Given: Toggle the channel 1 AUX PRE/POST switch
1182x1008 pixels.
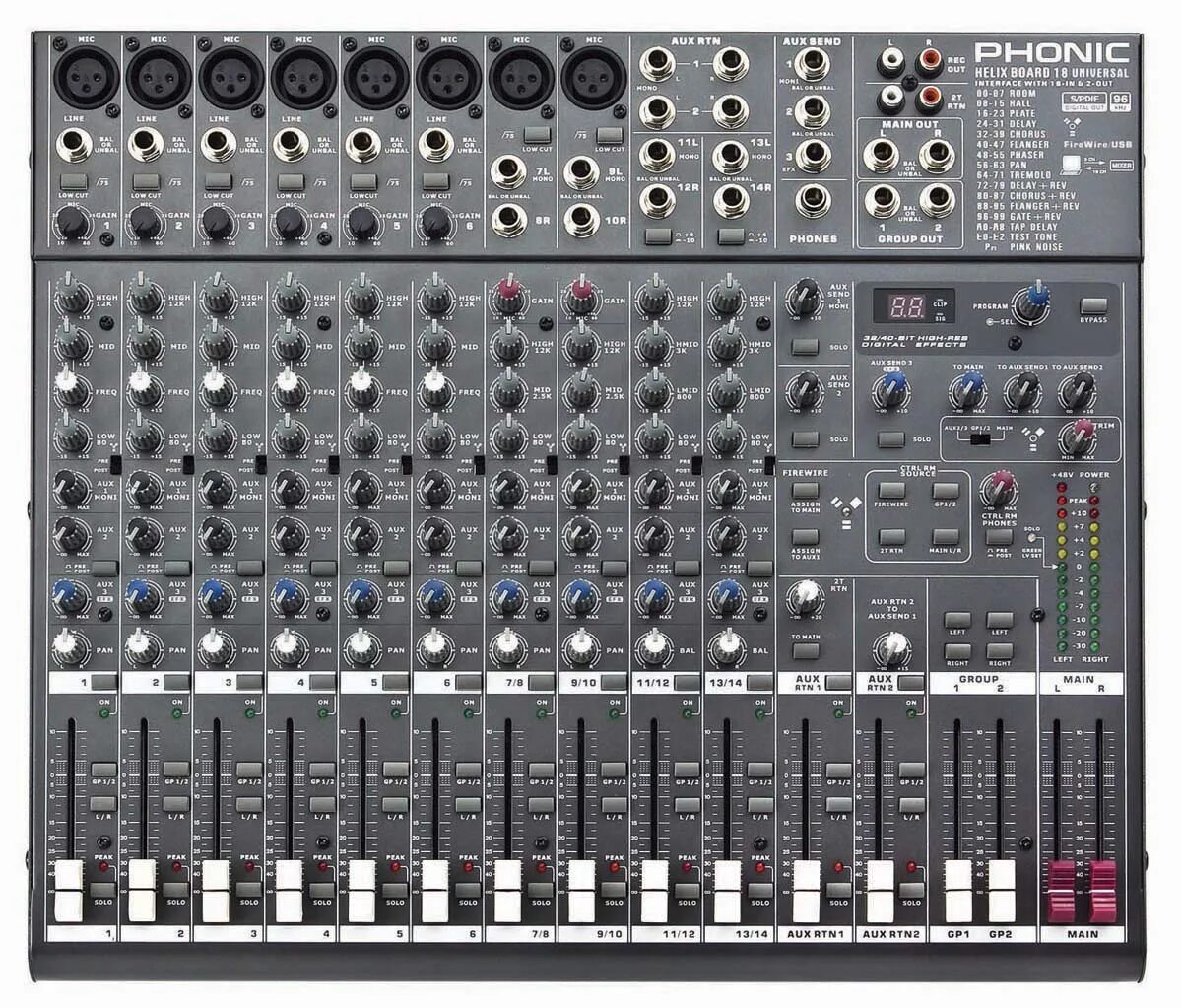Looking at the screenshot, I should 104,569.
